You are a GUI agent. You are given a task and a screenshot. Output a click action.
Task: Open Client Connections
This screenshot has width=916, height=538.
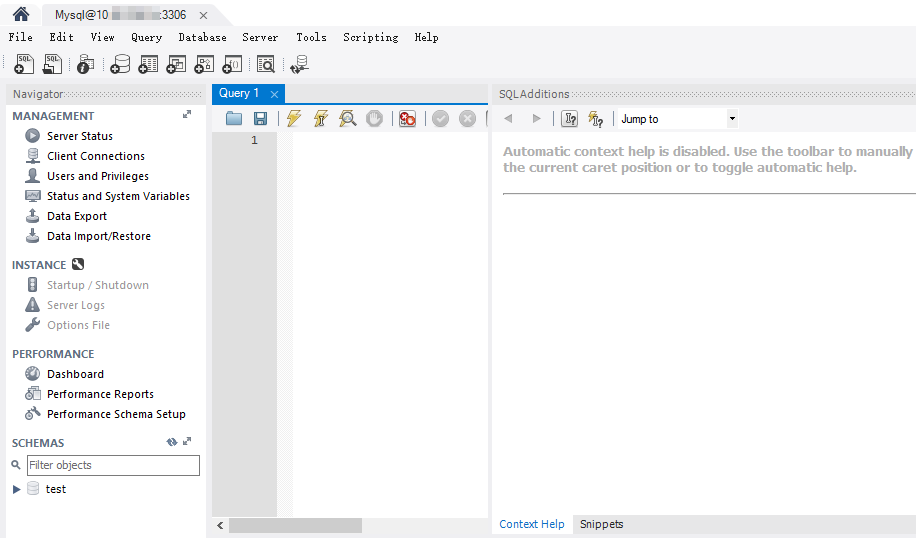pyautogui.click(x=96, y=156)
